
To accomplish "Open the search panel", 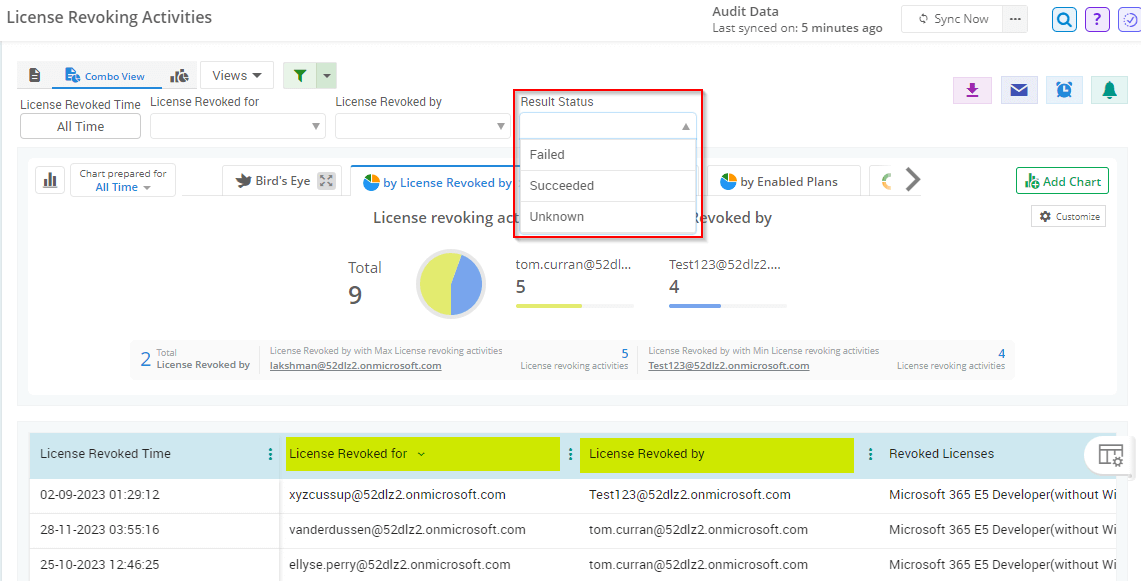I will (1063, 19).
